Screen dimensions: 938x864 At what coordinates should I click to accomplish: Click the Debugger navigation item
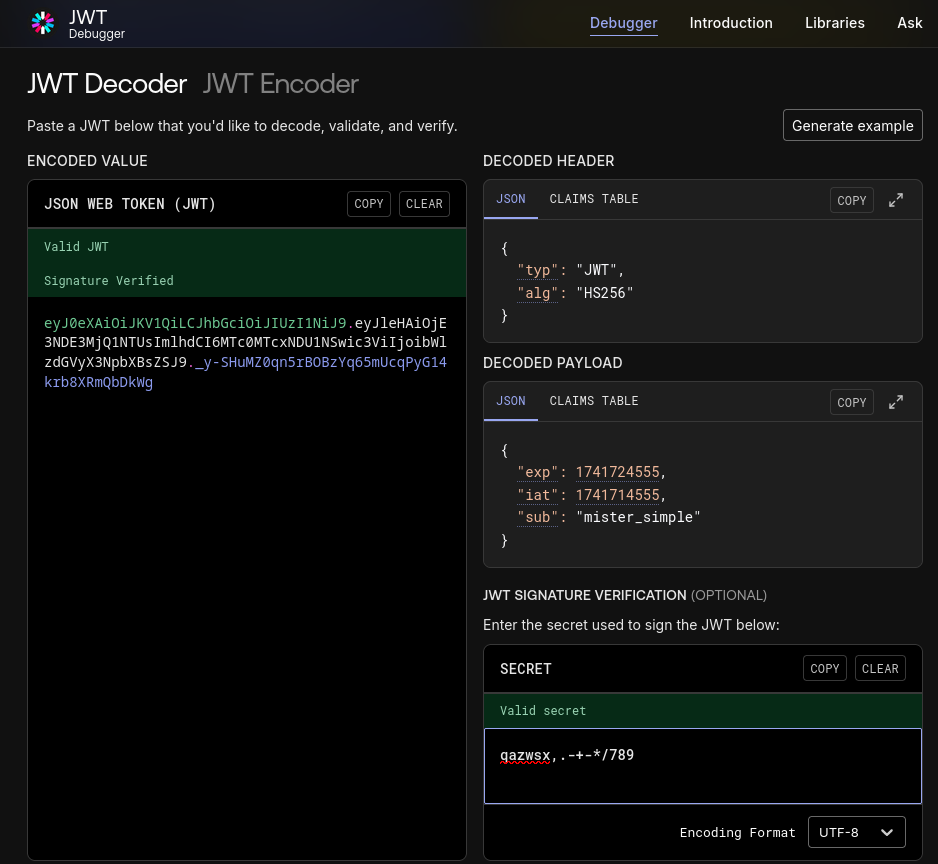(x=623, y=23)
